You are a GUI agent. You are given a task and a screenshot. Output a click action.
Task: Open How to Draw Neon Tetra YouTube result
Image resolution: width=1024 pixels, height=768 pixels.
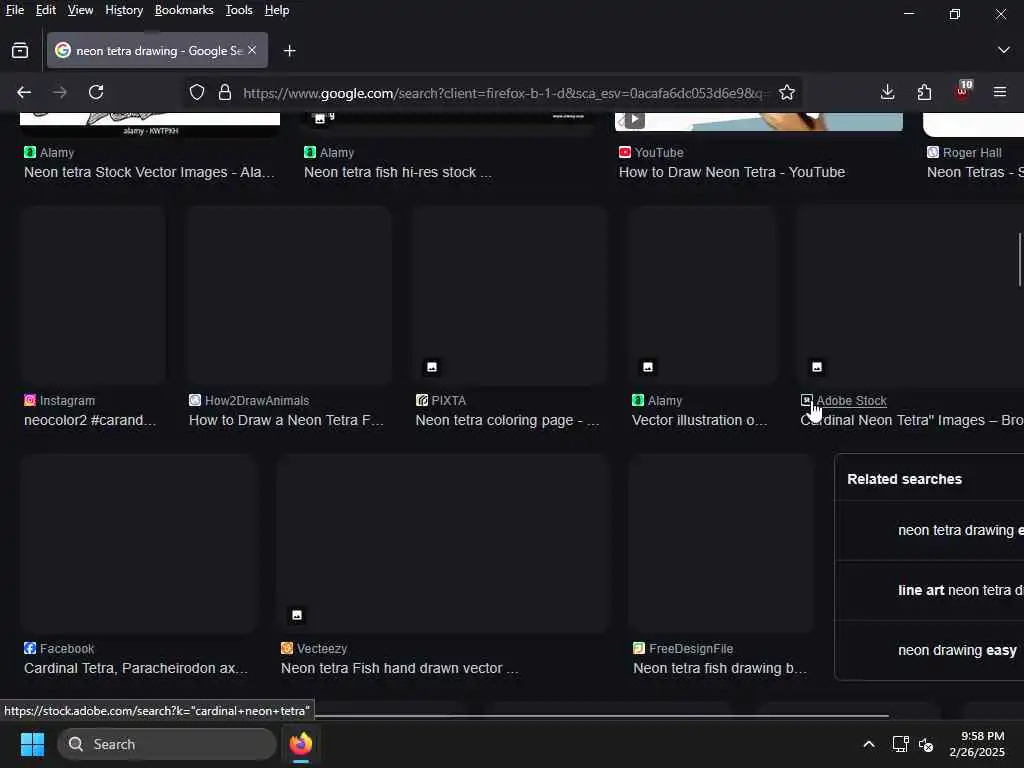point(732,172)
